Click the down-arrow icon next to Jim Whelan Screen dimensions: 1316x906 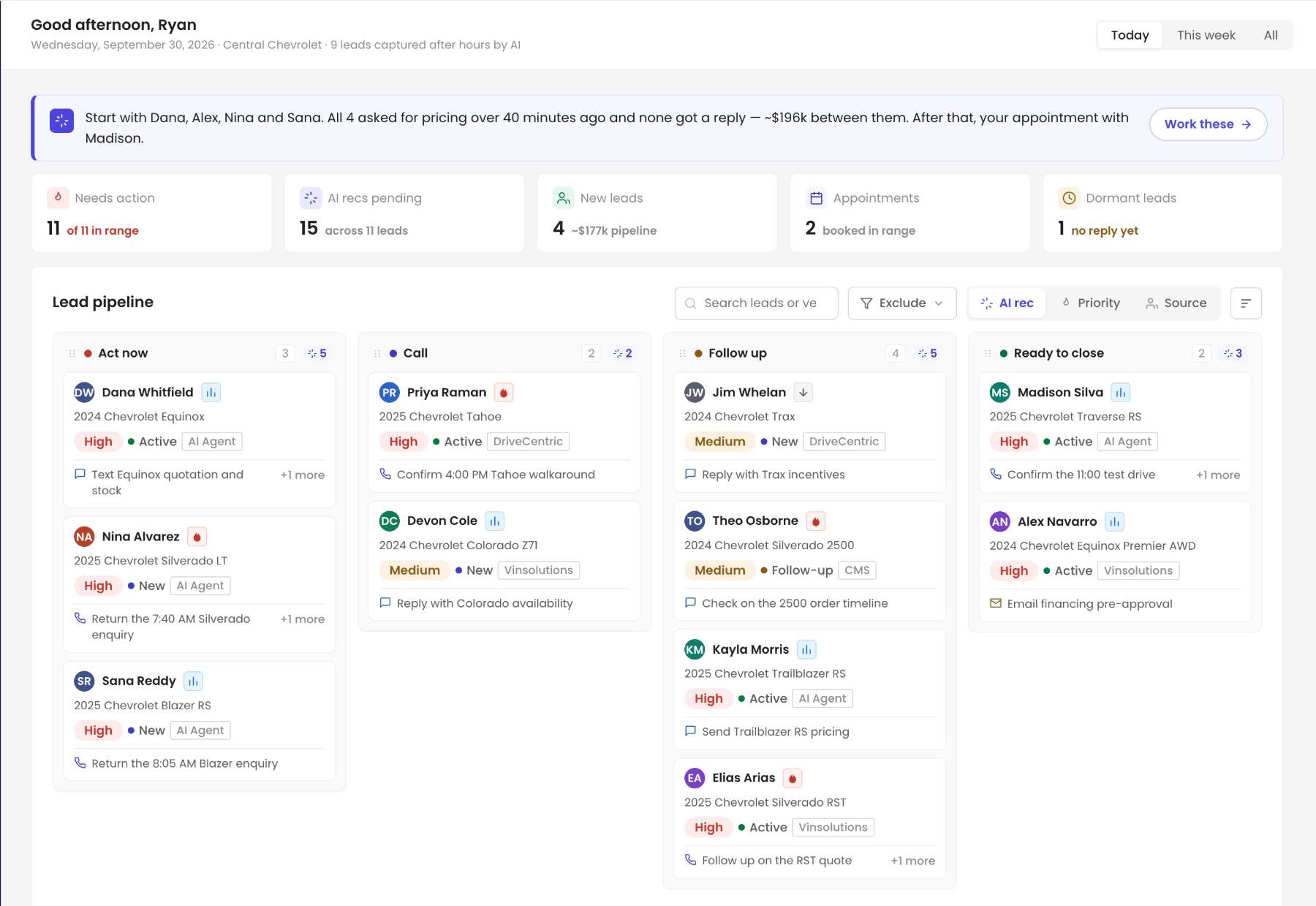click(803, 393)
